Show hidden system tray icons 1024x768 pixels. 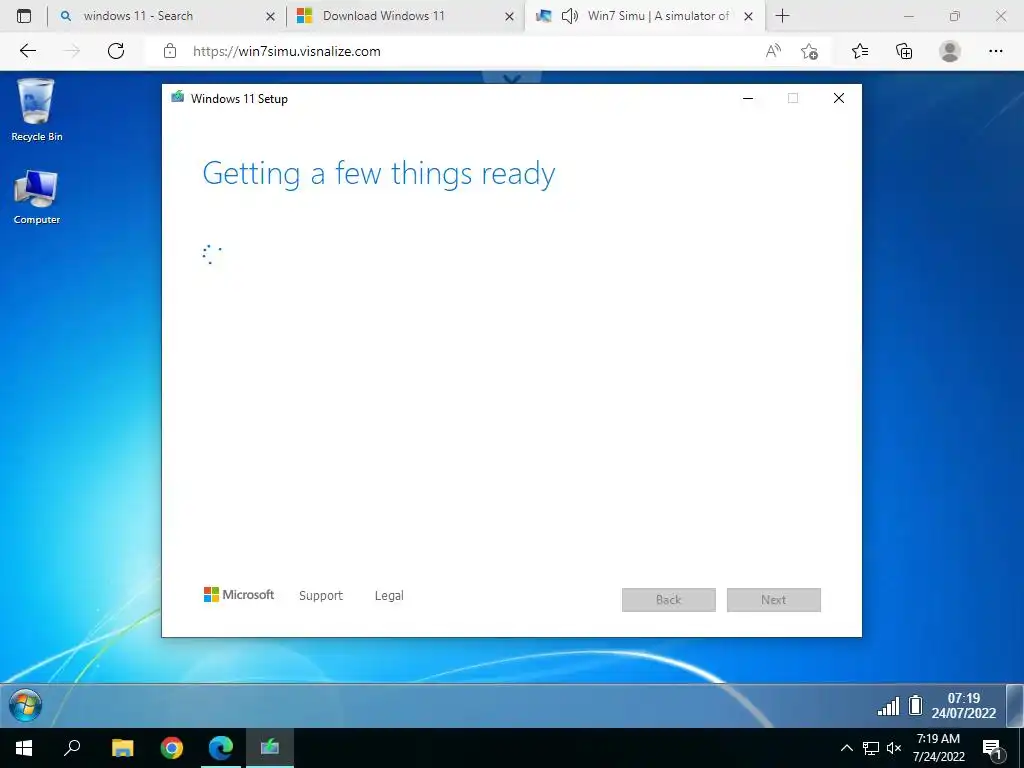tap(846, 748)
